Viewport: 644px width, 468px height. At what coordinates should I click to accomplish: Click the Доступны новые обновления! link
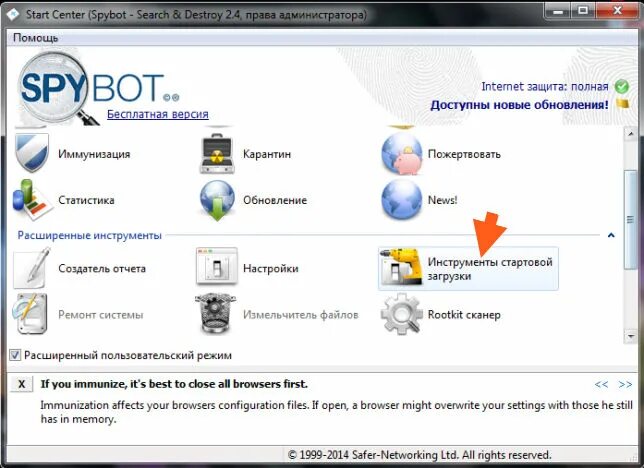[520, 105]
